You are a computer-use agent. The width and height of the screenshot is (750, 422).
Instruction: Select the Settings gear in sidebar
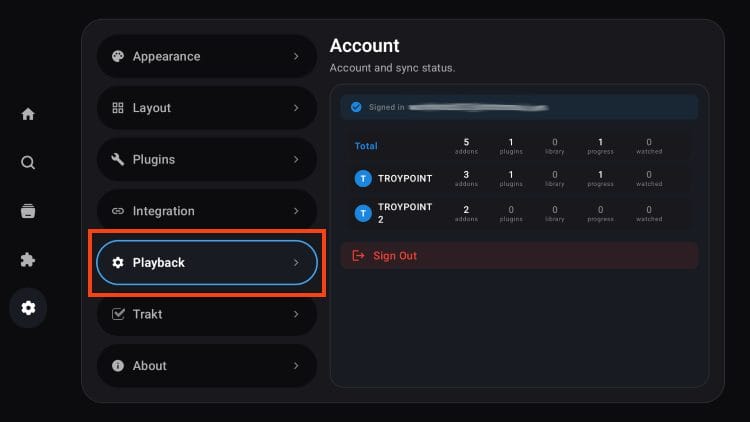tap(28, 308)
